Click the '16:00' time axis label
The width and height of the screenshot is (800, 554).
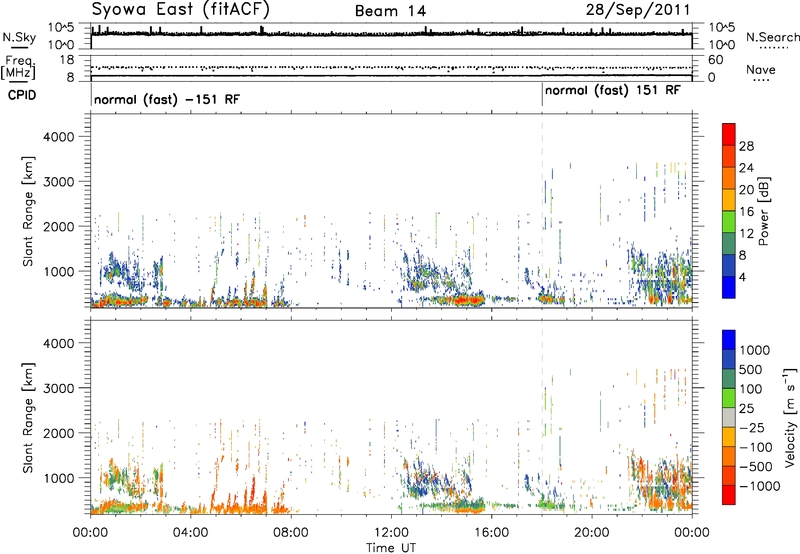(x=491, y=533)
